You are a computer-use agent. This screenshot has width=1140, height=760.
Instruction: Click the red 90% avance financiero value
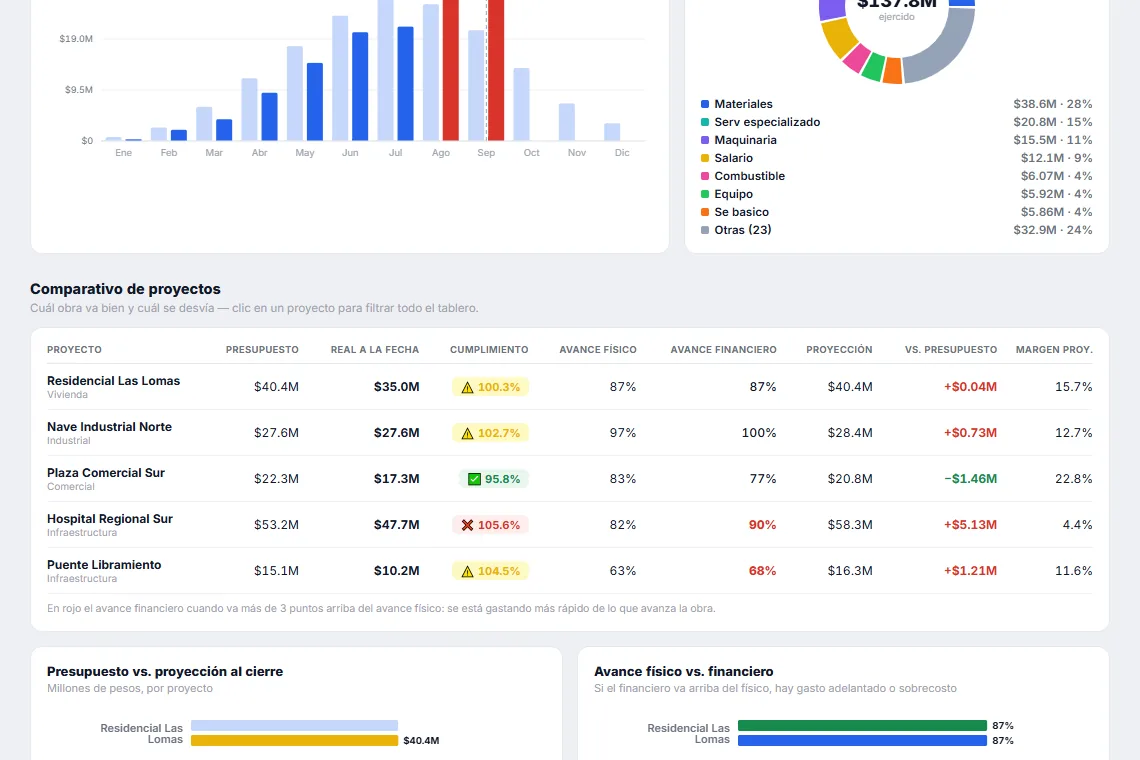click(x=763, y=525)
